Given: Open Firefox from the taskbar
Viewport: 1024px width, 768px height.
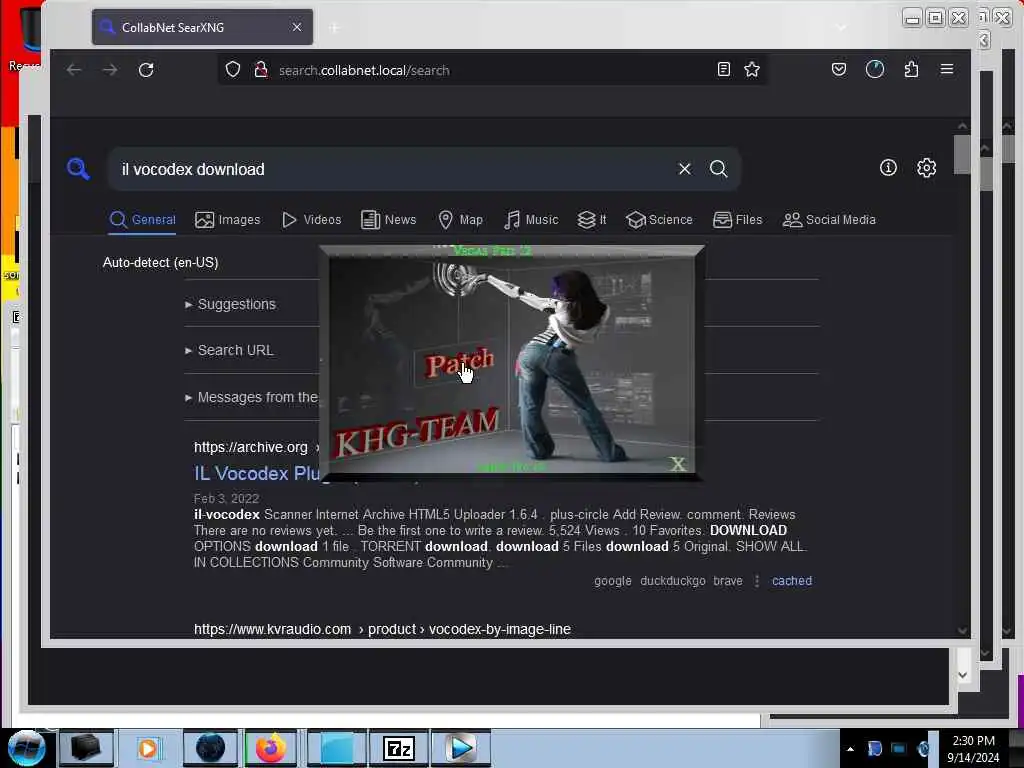Looking at the screenshot, I should tap(270, 748).
